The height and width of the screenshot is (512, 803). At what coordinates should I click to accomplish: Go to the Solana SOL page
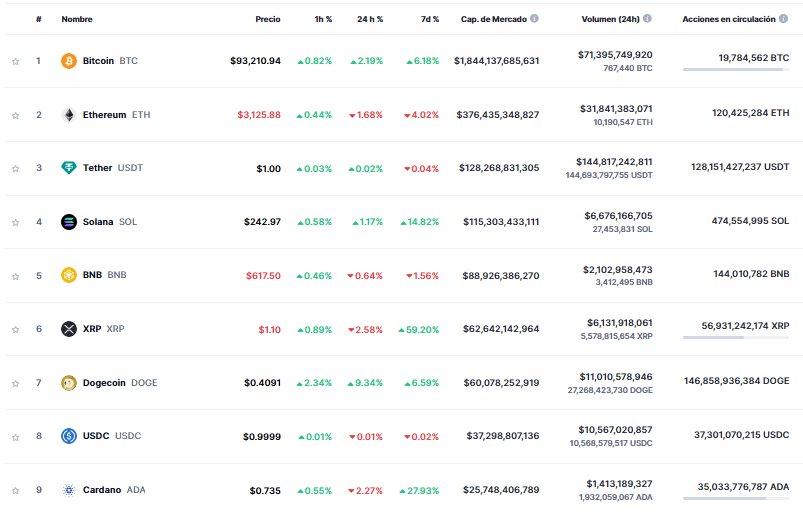click(110, 222)
